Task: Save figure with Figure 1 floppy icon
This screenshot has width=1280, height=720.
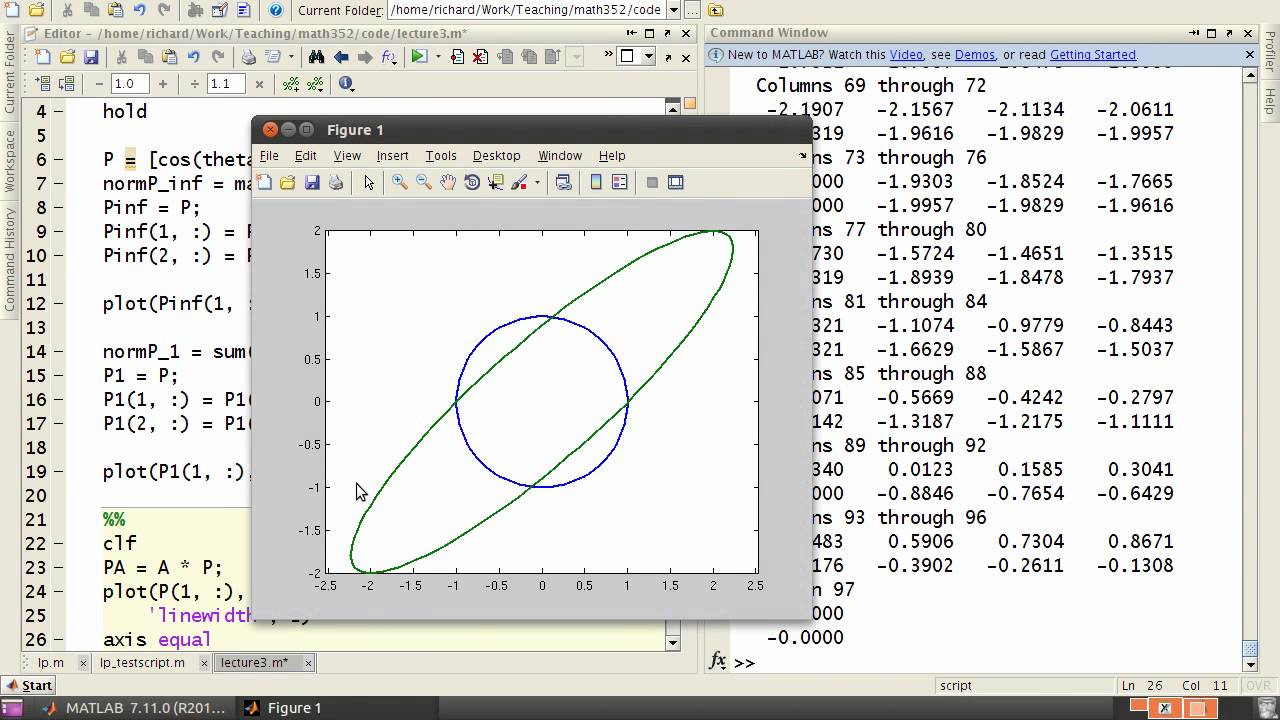Action: tap(312, 182)
